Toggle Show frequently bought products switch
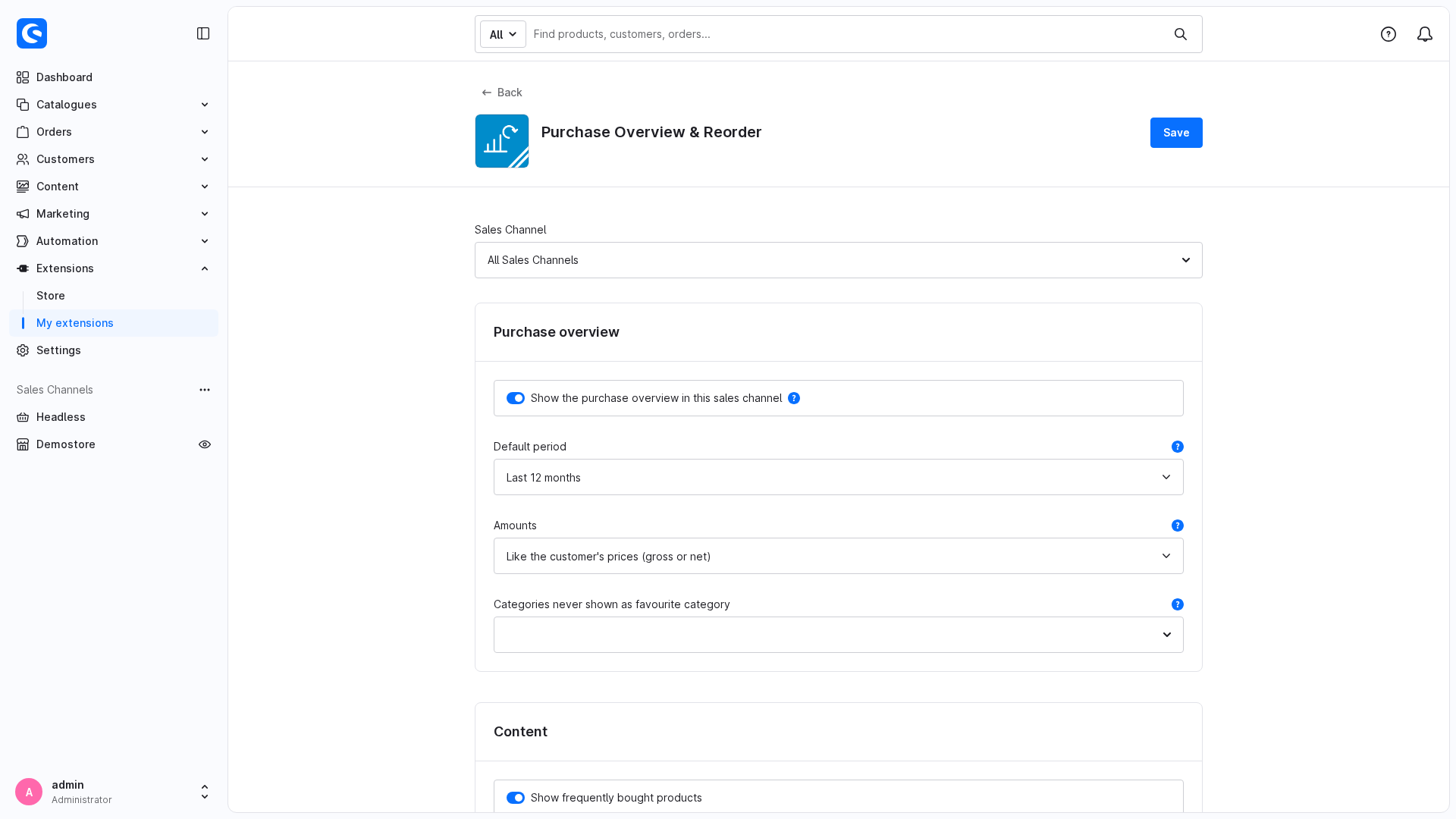This screenshot has height=819, width=1456. click(516, 798)
